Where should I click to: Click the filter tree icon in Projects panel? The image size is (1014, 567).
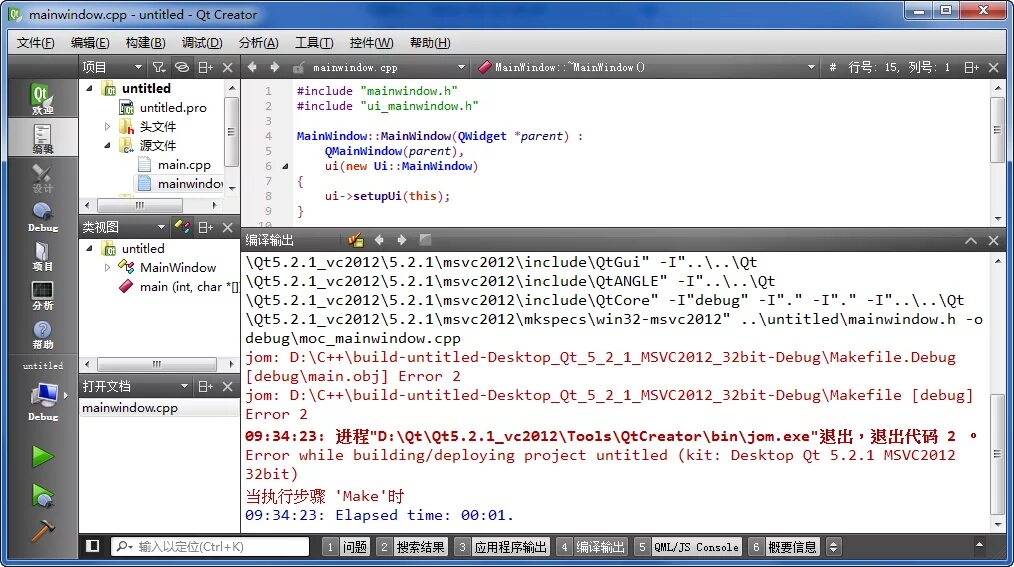pyautogui.click(x=158, y=67)
